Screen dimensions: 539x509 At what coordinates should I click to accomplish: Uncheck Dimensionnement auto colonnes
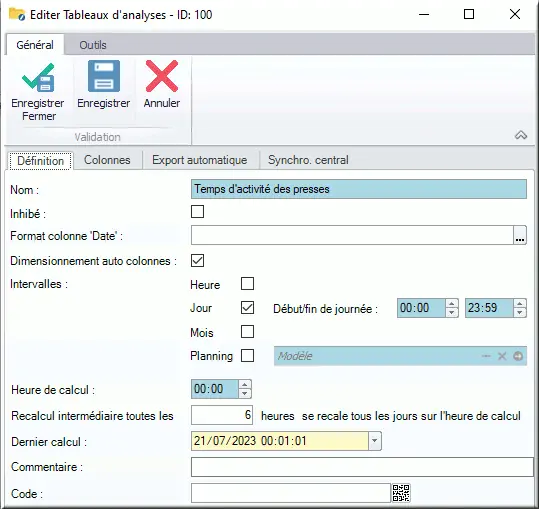click(197, 261)
